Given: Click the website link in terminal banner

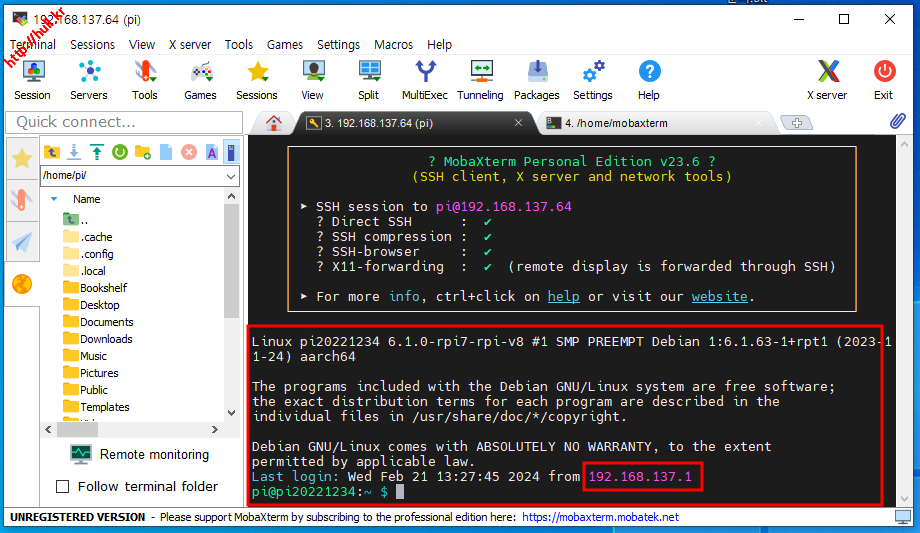Looking at the screenshot, I should click(x=719, y=296).
